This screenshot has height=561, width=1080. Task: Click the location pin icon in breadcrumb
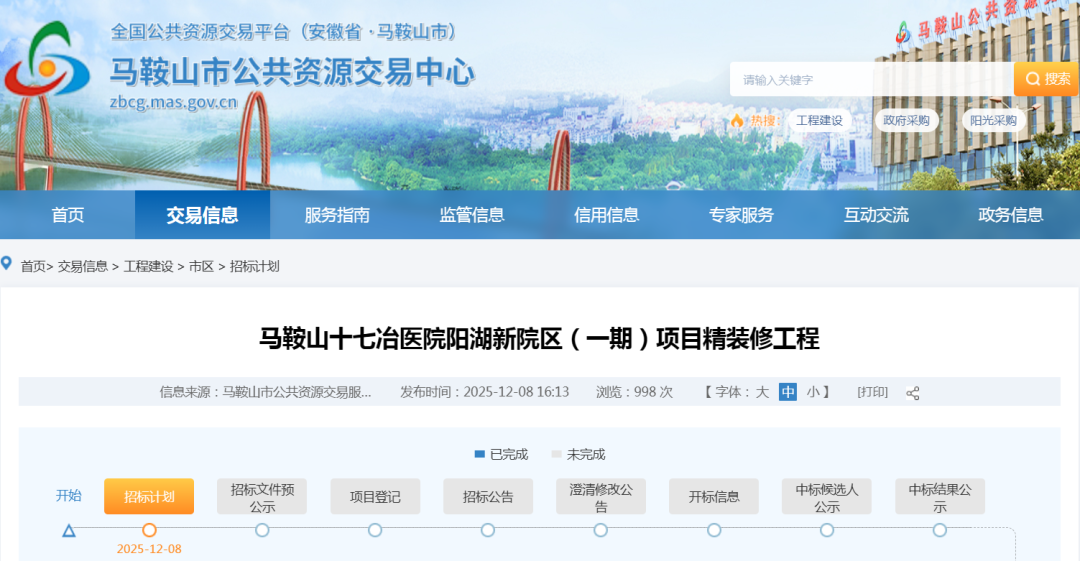(7, 264)
